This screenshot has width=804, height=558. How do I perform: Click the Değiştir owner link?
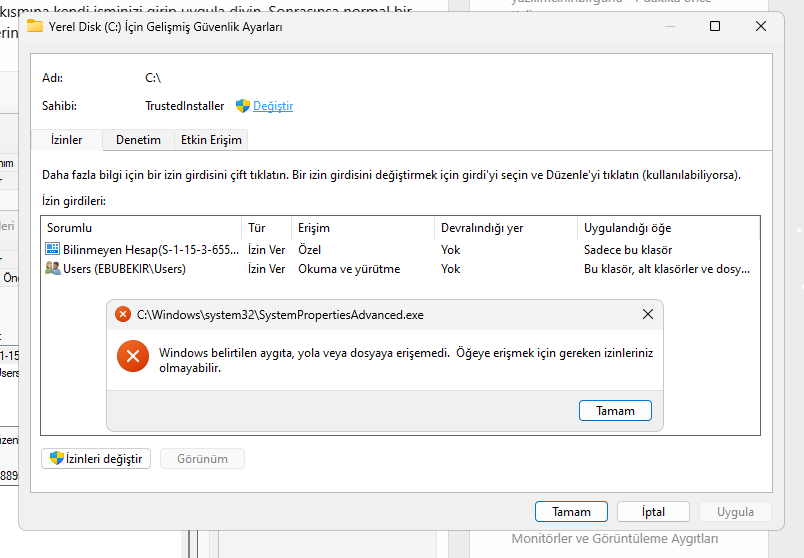(273, 106)
